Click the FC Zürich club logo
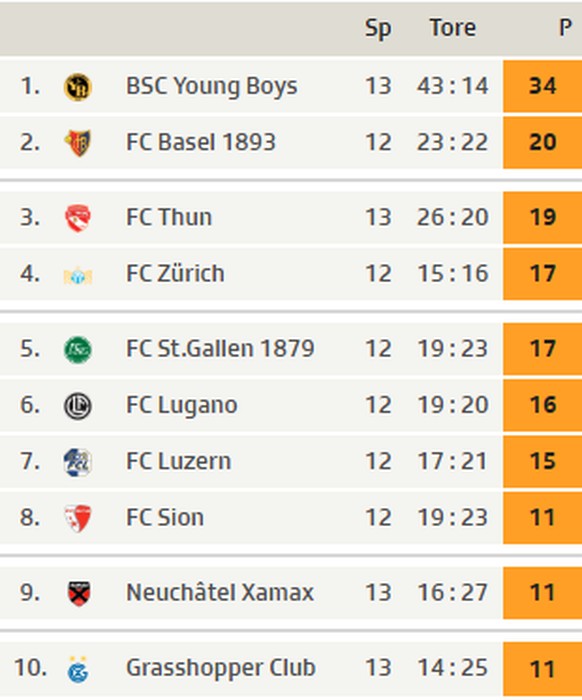This screenshot has height=700, width=582. [x=78, y=275]
